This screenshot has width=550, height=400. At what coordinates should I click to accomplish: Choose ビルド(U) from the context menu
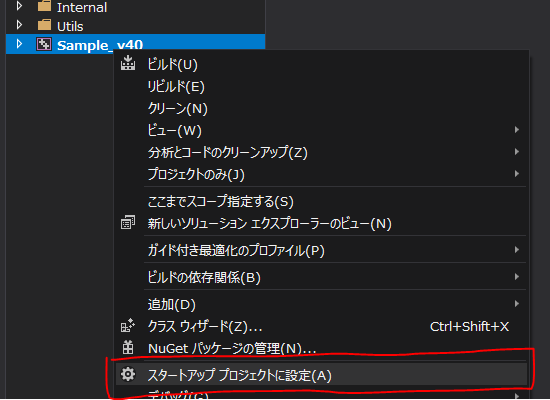(x=321, y=64)
